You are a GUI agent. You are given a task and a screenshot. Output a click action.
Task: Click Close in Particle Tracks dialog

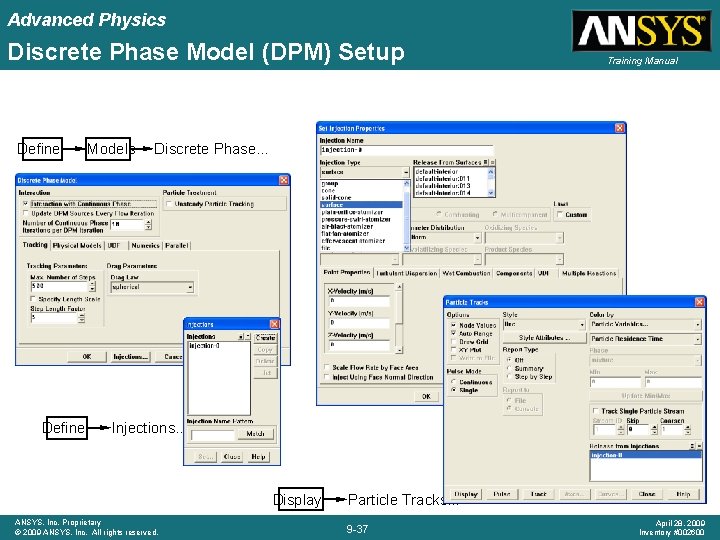[647, 494]
